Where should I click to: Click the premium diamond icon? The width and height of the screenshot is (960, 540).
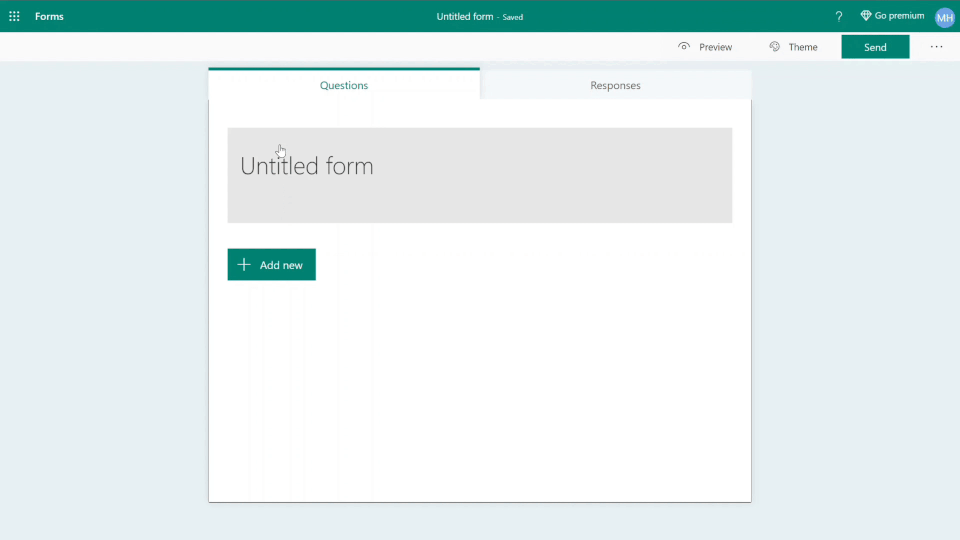[x=866, y=16]
